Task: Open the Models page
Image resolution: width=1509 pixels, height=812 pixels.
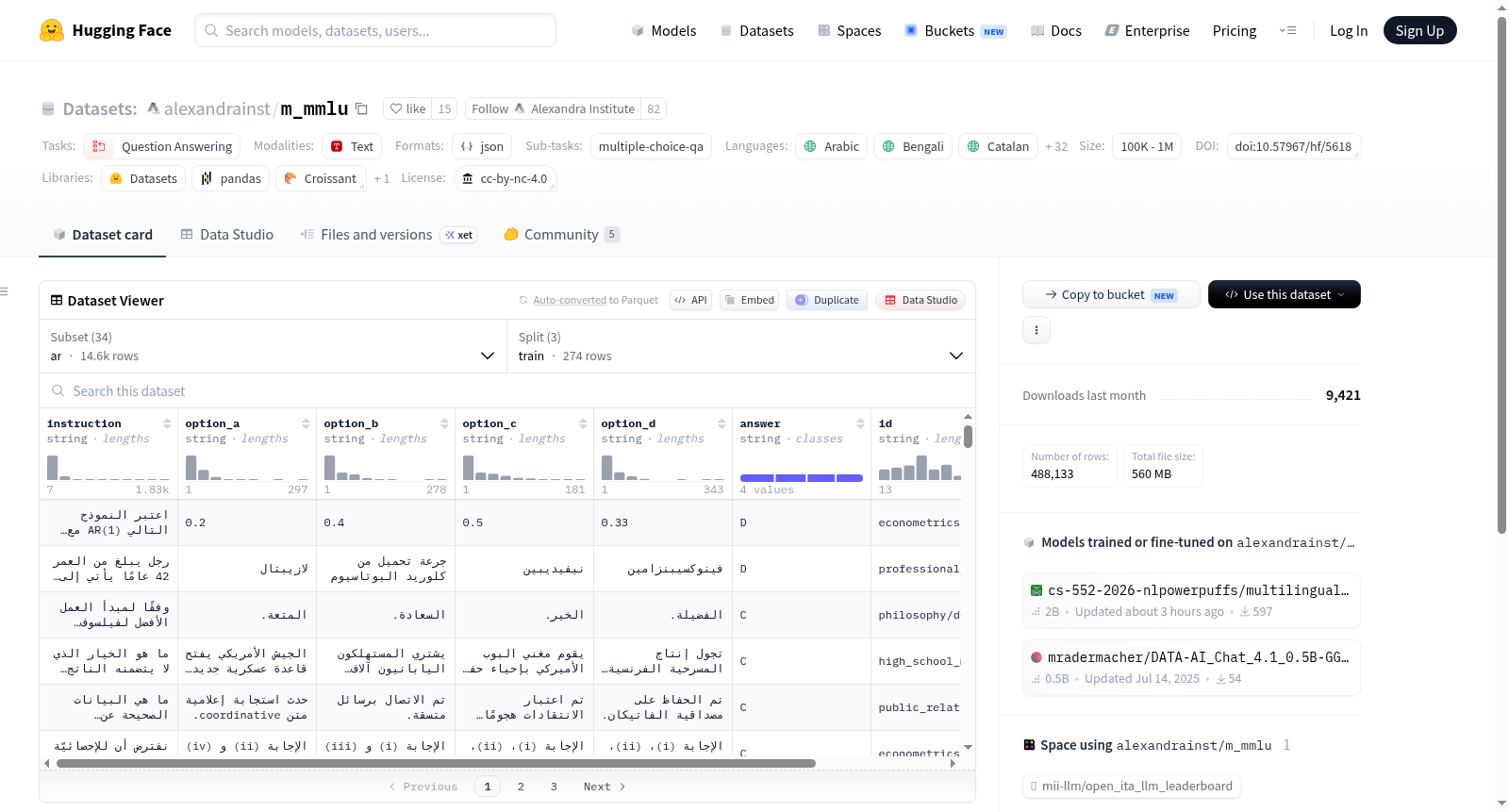Action: click(663, 30)
